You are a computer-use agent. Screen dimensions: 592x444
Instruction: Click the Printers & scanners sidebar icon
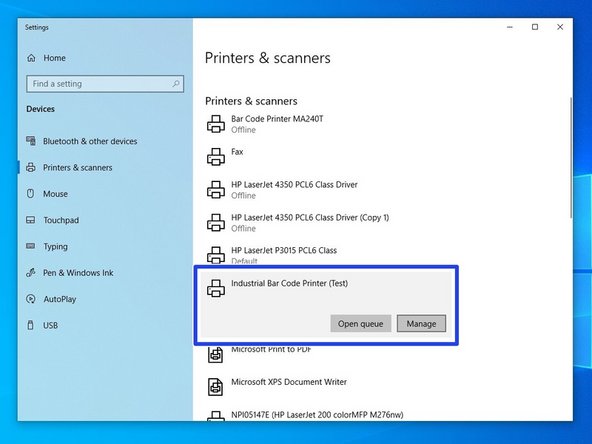click(31, 167)
